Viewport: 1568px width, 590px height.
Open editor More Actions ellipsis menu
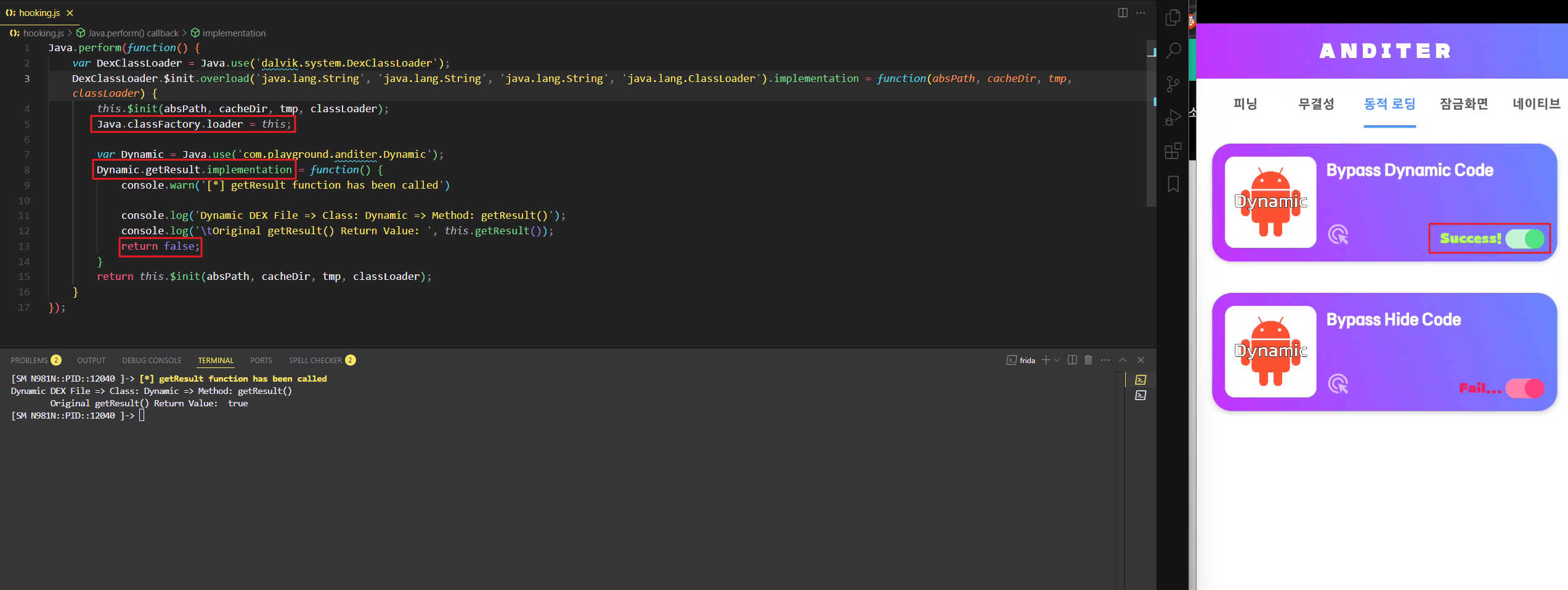1140,12
